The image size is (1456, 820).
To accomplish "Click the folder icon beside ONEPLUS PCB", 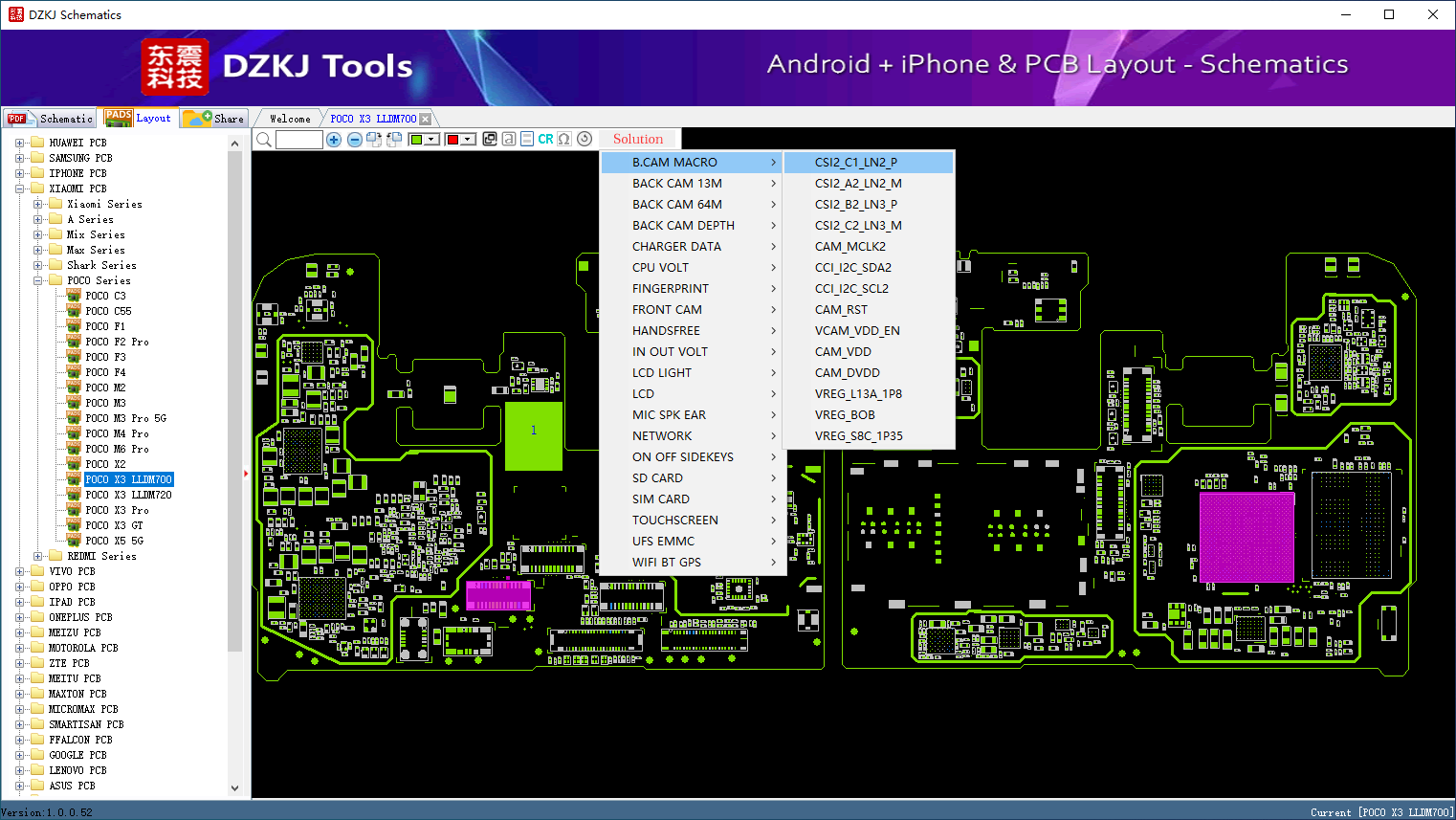I will (x=37, y=617).
